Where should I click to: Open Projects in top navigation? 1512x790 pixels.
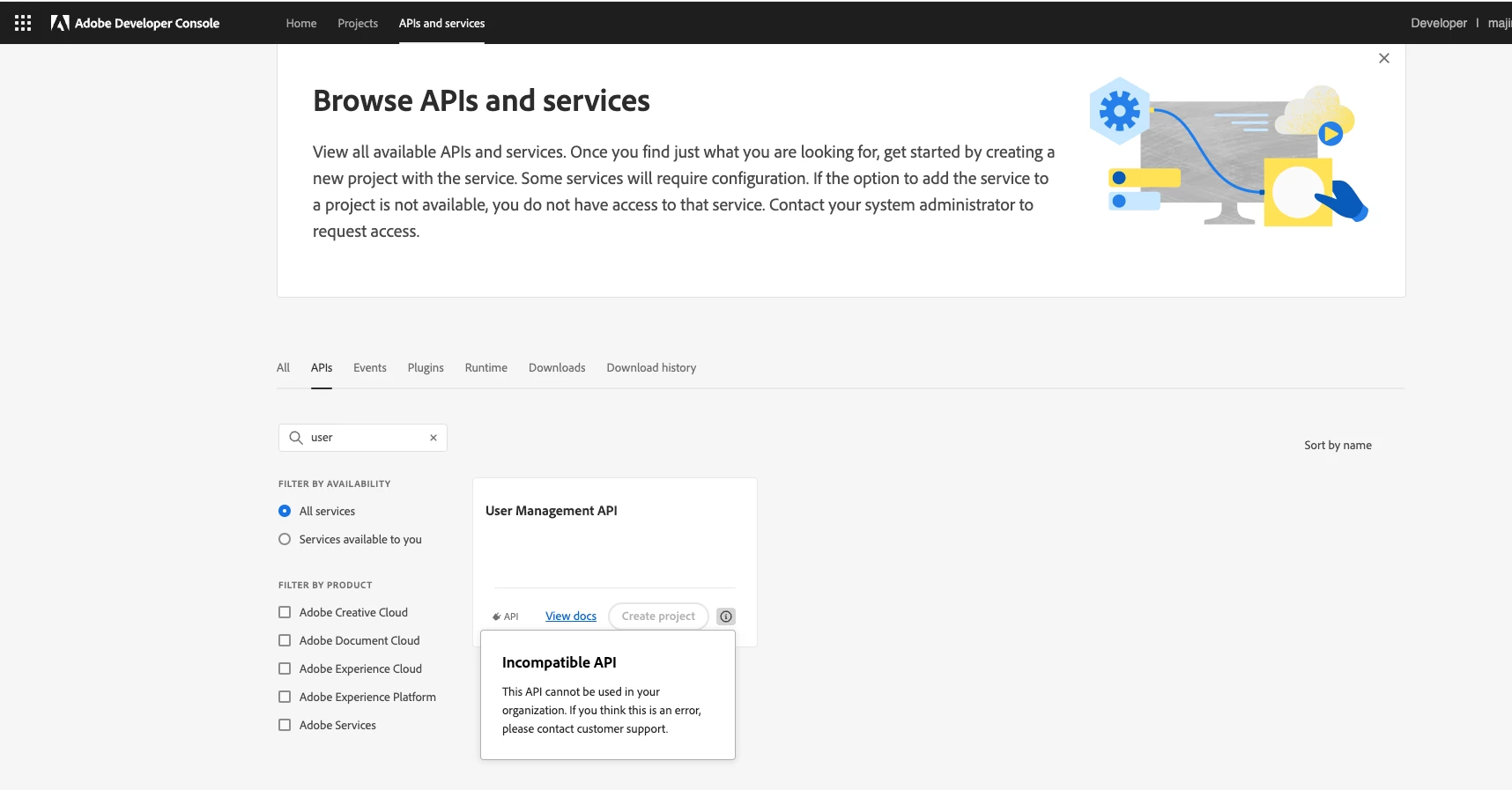(x=358, y=23)
